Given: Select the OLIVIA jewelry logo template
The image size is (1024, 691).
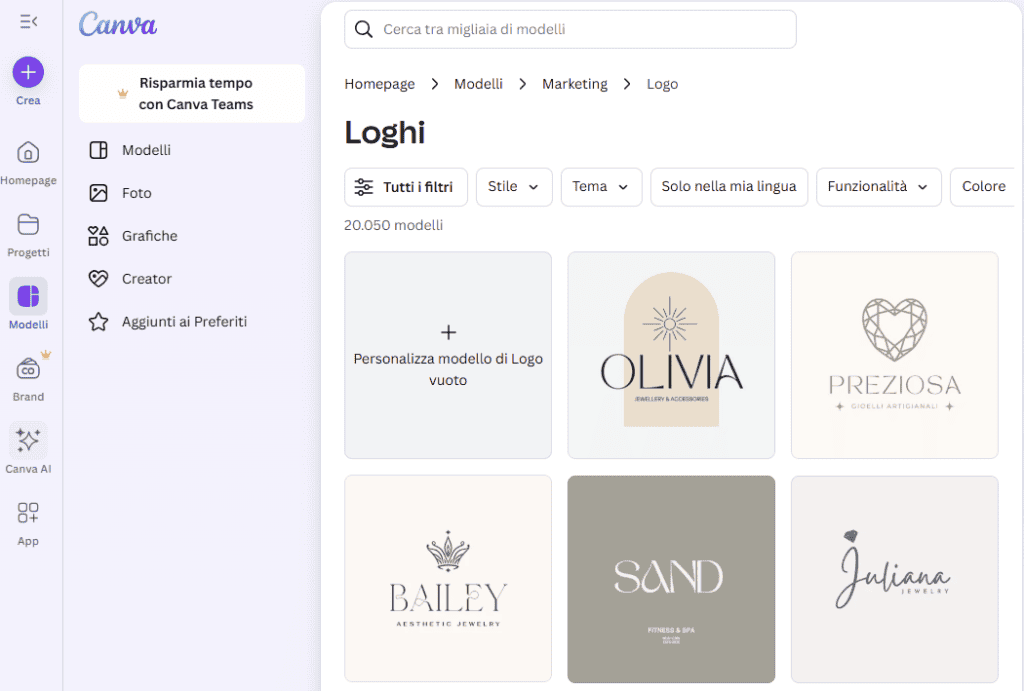Looking at the screenshot, I should click(x=670, y=355).
